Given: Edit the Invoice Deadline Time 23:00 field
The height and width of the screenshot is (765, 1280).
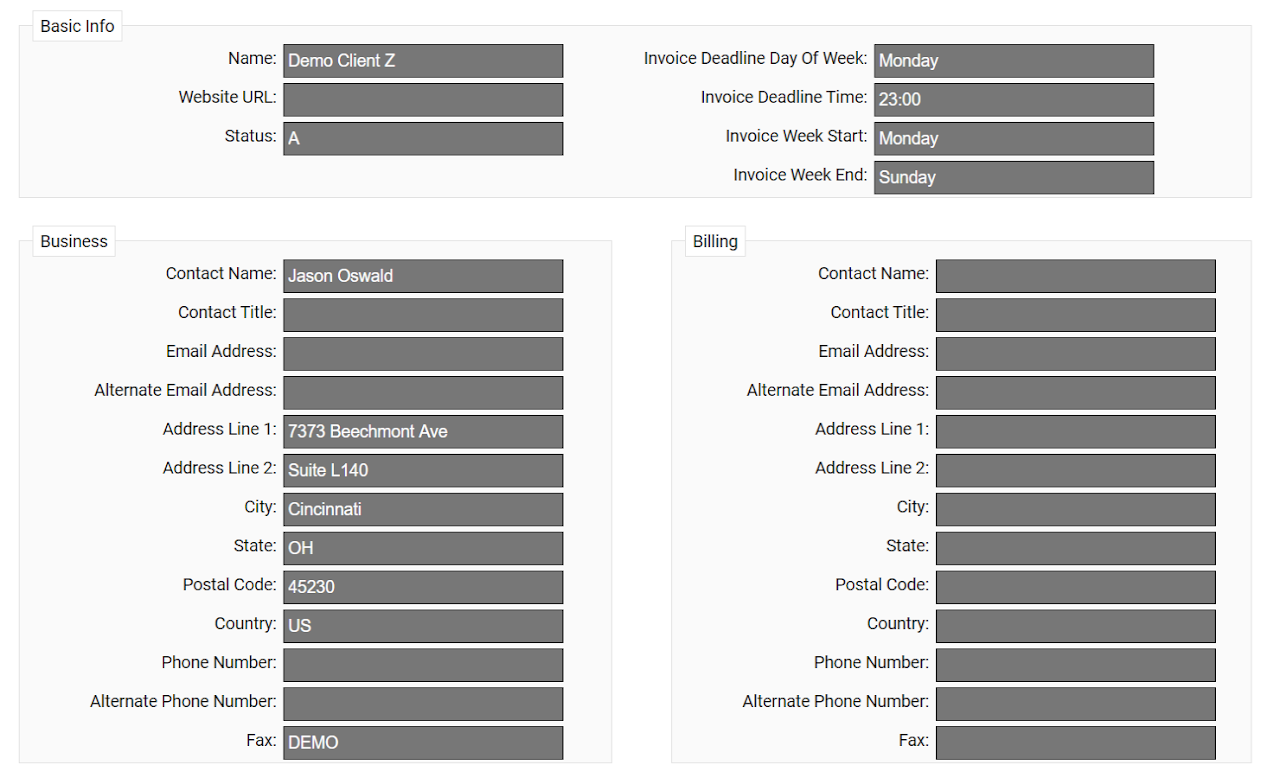Looking at the screenshot, I should [1014, 99].
